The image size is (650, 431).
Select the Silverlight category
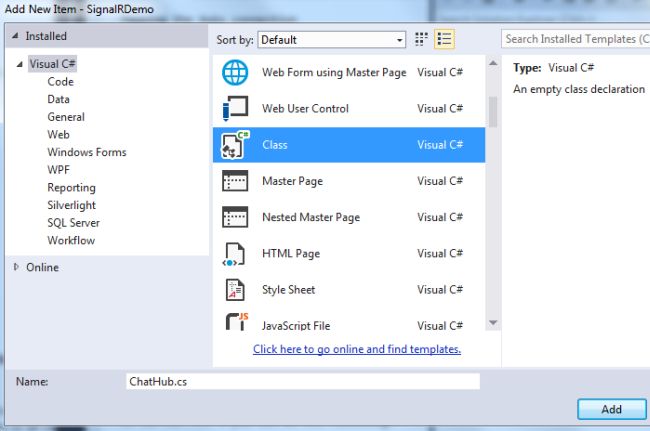71,205
